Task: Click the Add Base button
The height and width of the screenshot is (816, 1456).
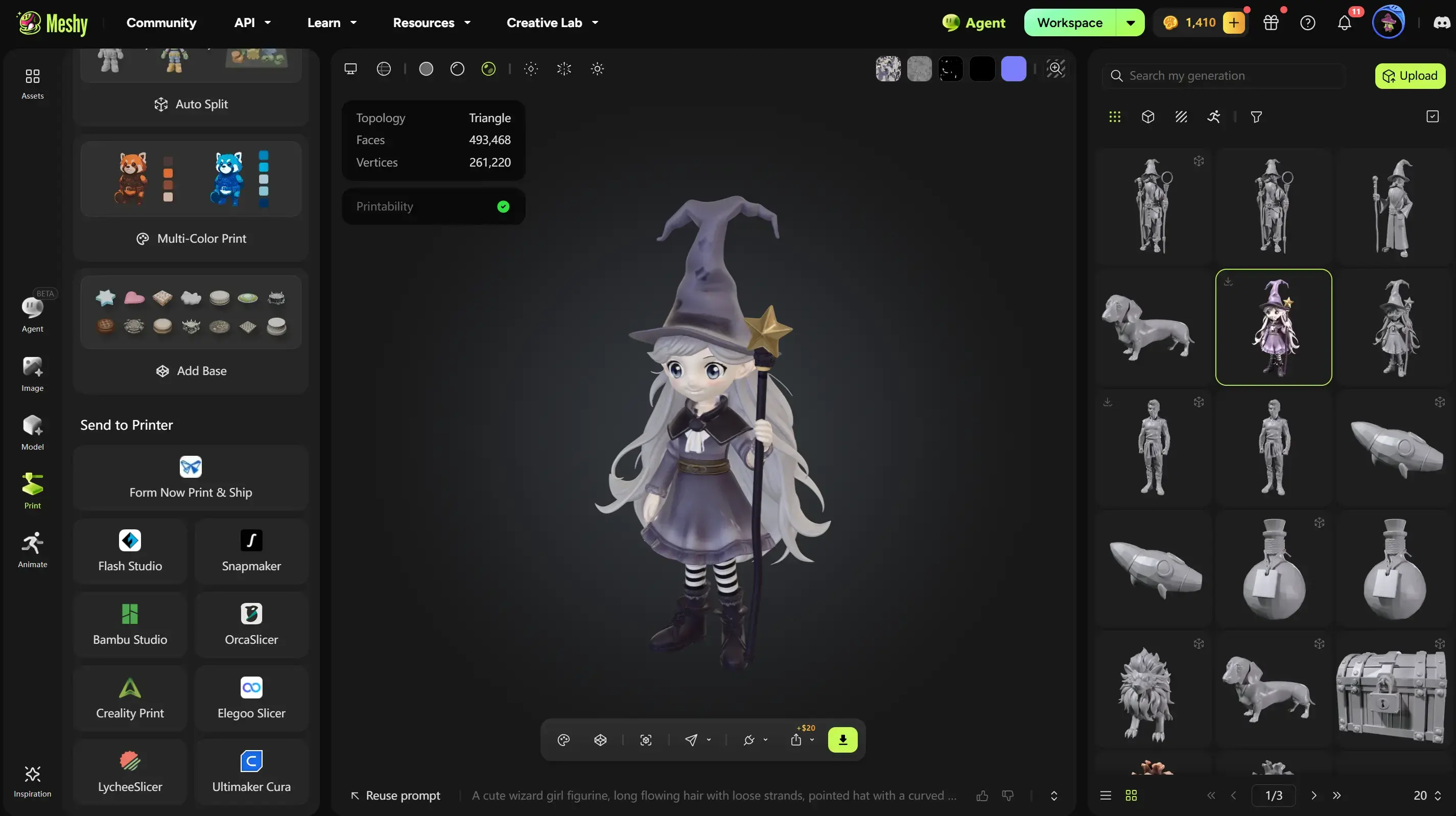Action: coord(191,371)
